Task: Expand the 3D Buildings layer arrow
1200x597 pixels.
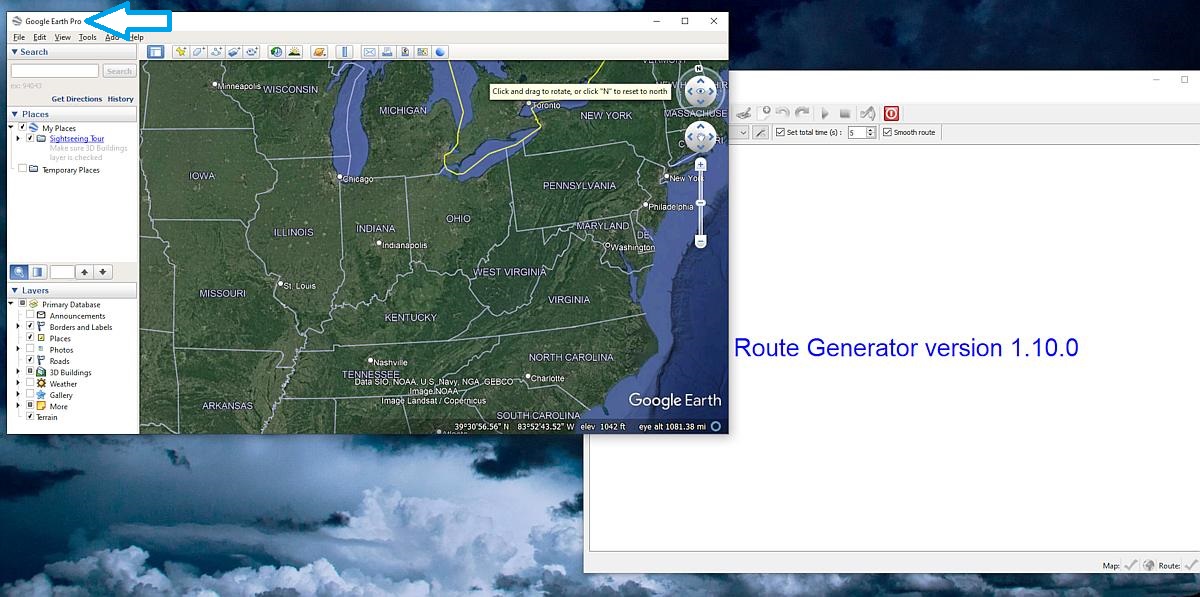Action: [19, 372]
